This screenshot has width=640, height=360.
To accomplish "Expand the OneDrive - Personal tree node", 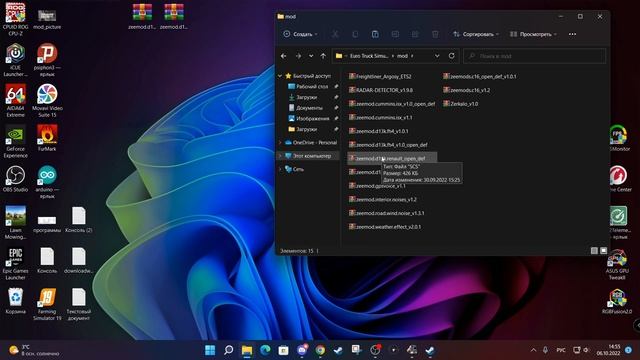I will point(280,142).
